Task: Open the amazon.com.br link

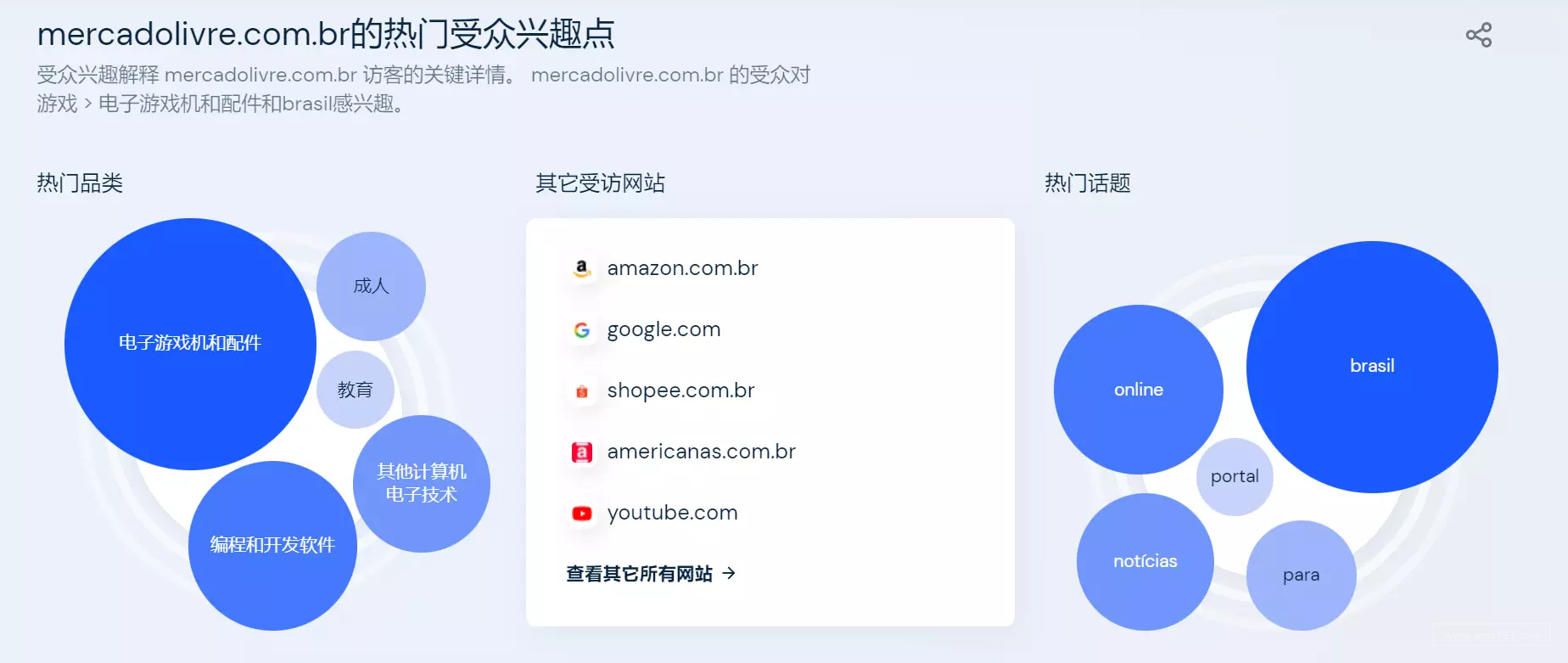Action: point(682,268)
